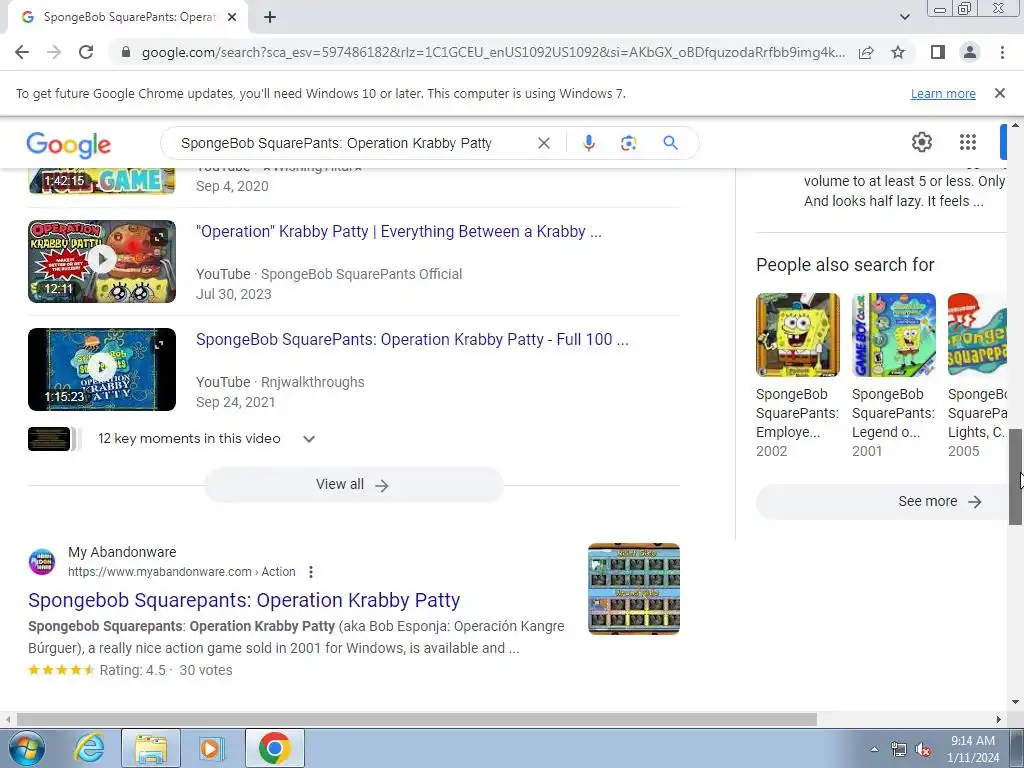Click the My Abandonware site favicon
The image size is (1024, 768).
pyautogui.click(x=42, y=562)
